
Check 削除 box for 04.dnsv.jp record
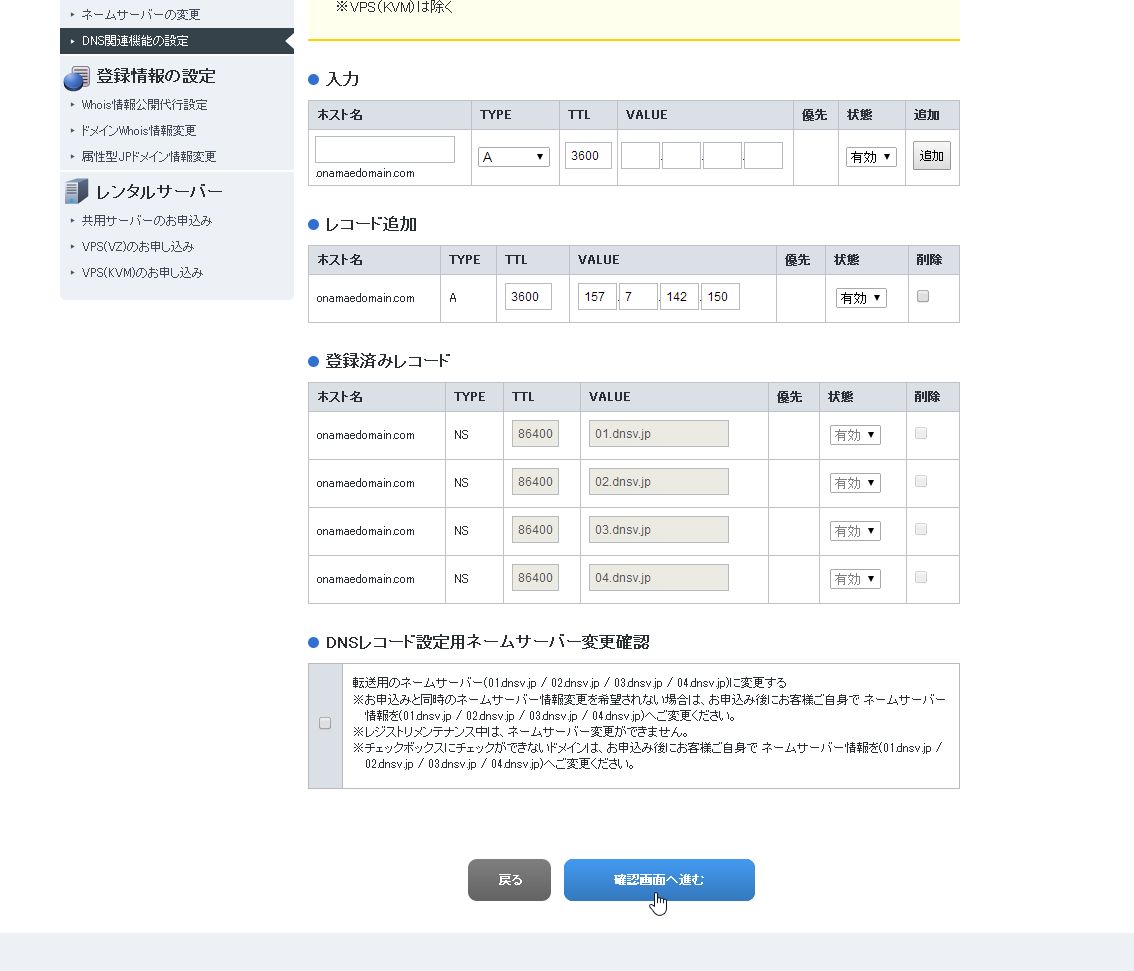(x=921, y=577)
